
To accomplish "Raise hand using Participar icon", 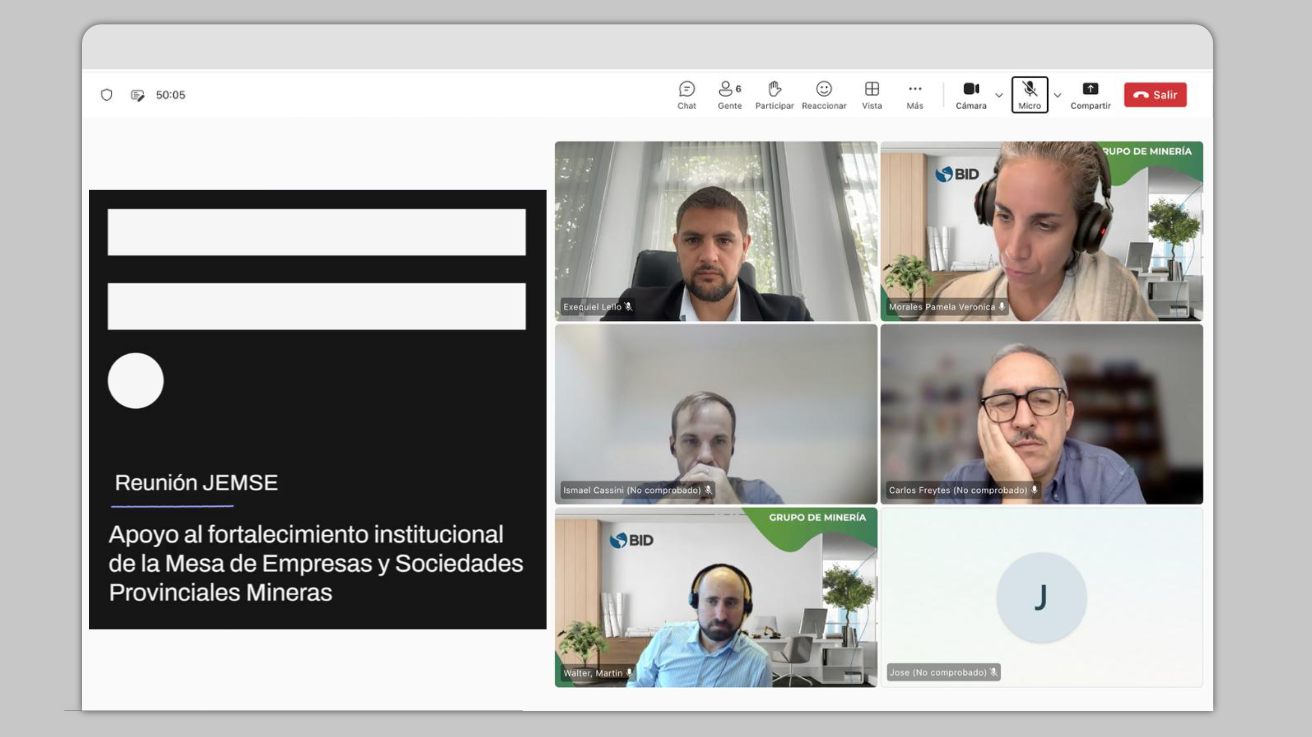I will click(x=774, y=94).
